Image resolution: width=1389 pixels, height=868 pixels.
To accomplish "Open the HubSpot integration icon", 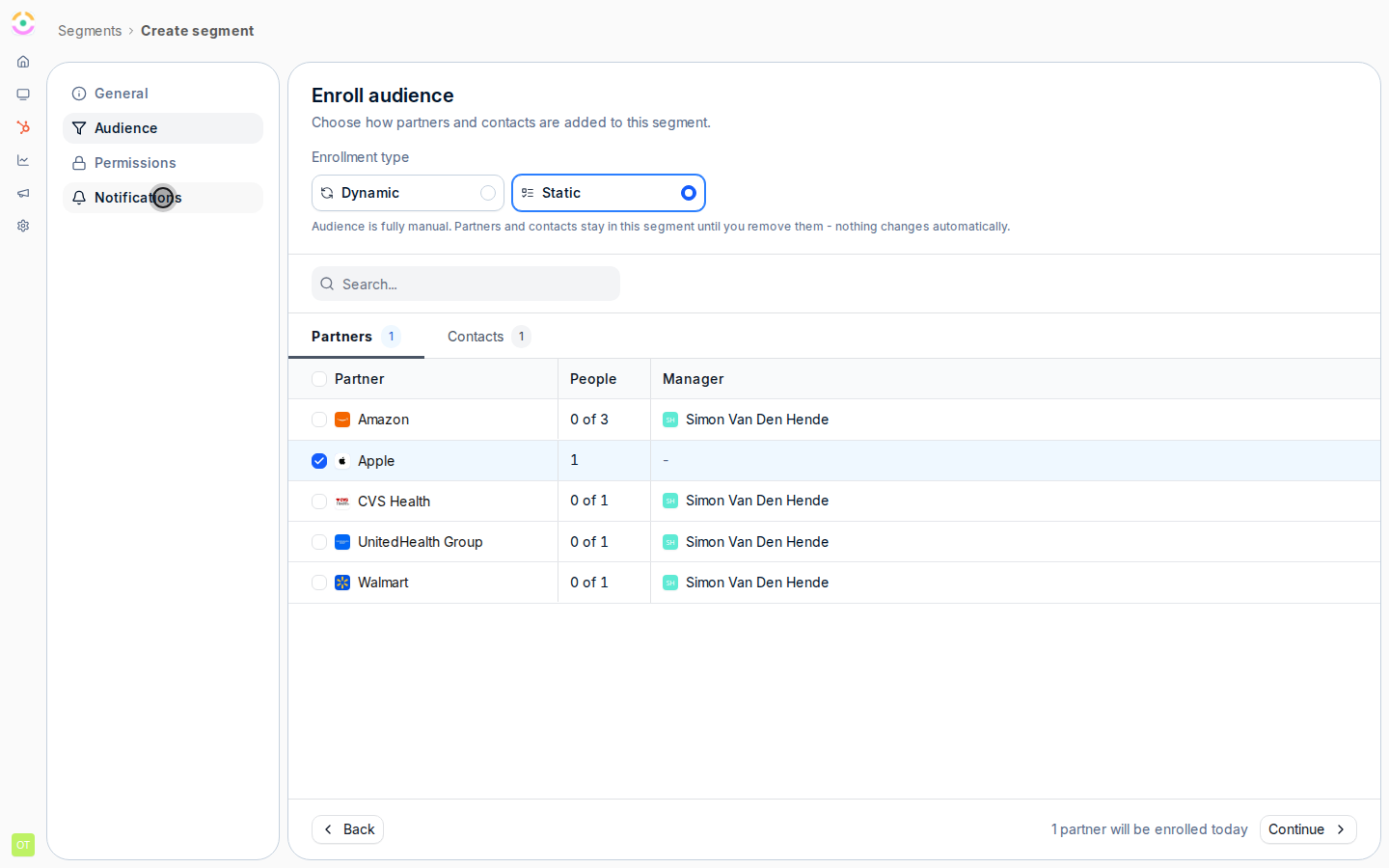I will pyautogui.click(x=23, y=127).
